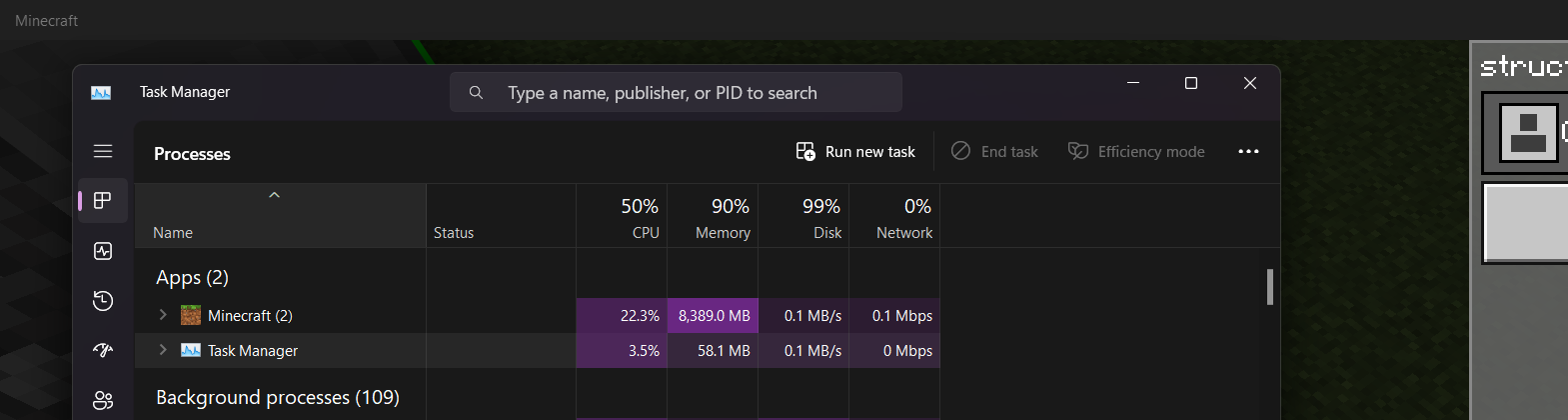Open the App history sidebar icon
Viewport: 1568px width, 420px height.
tap(103, 301)
